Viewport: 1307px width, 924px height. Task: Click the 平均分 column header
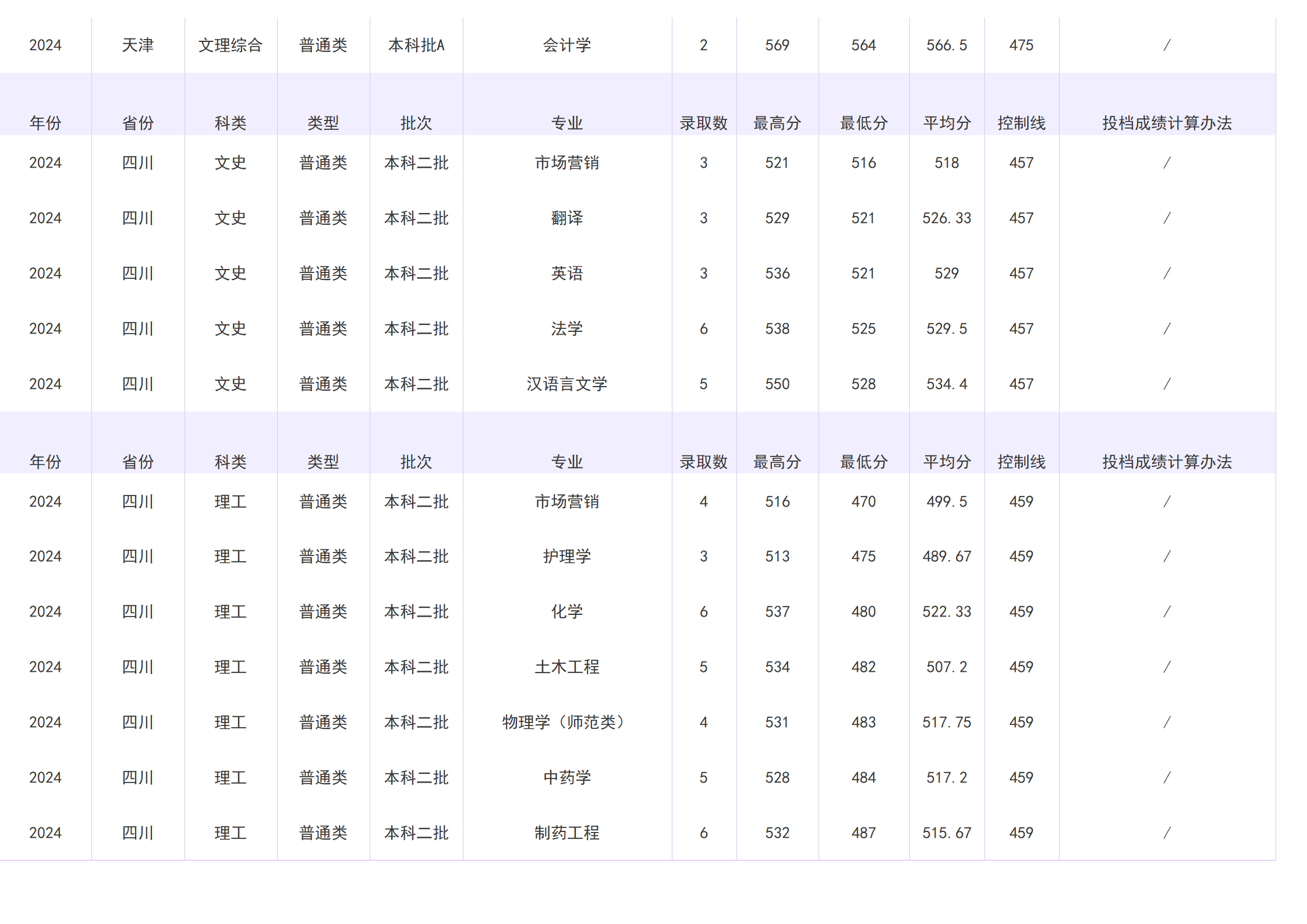(x=947, y=122)
